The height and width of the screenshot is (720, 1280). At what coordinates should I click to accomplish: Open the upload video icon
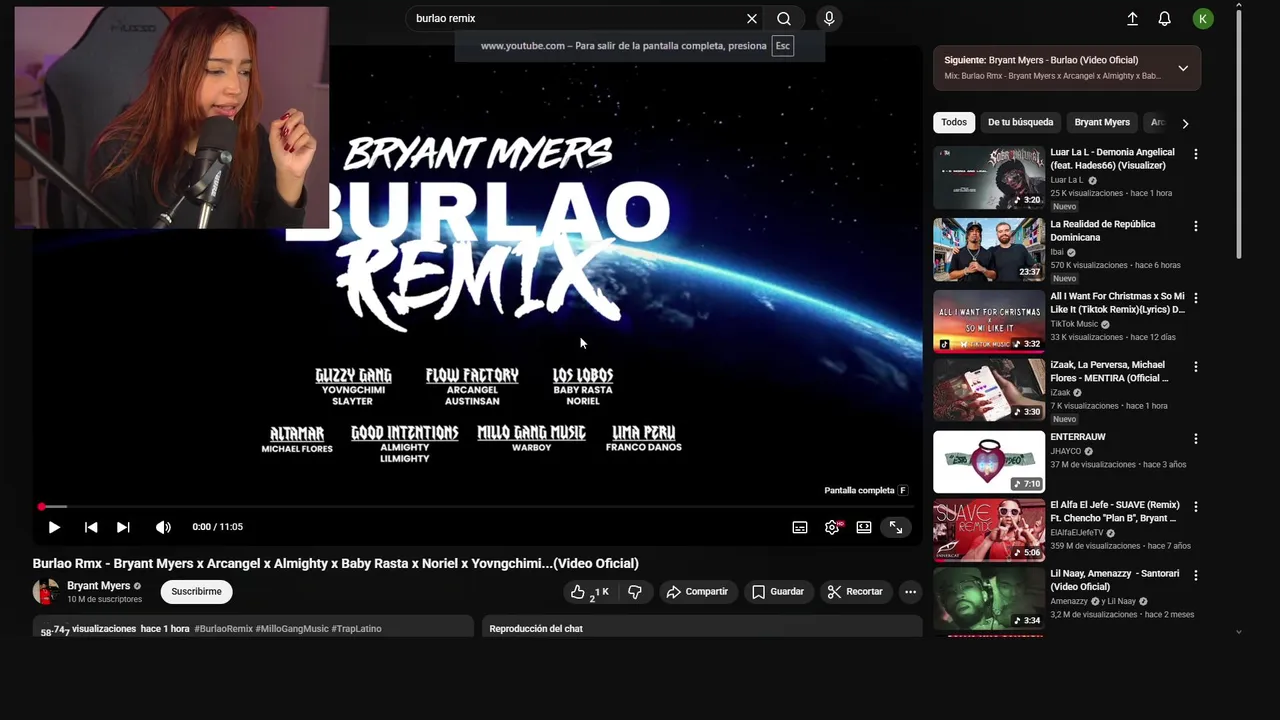pos(1132,19)
